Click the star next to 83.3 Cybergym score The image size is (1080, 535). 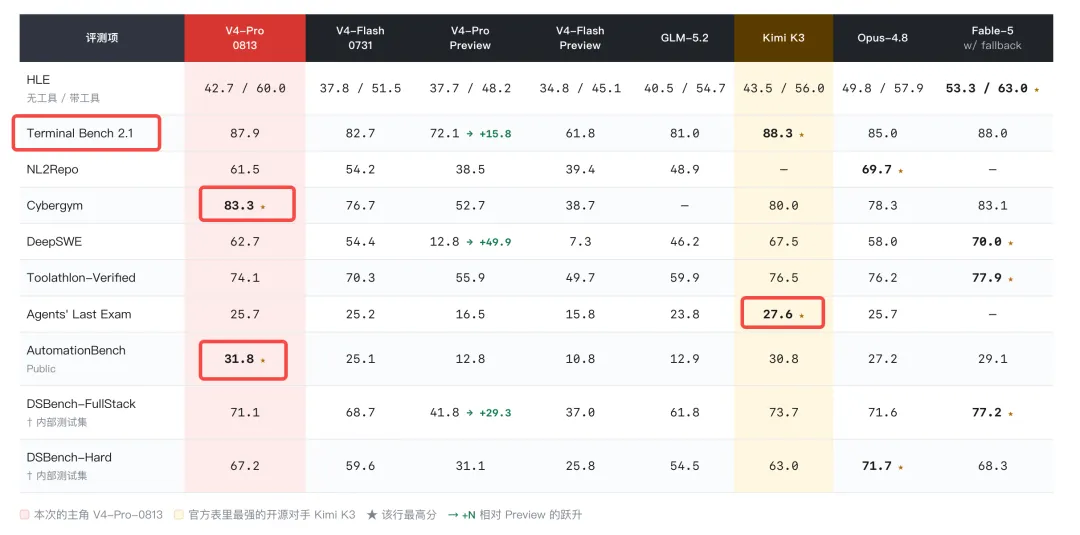click(x=263, y=207)
